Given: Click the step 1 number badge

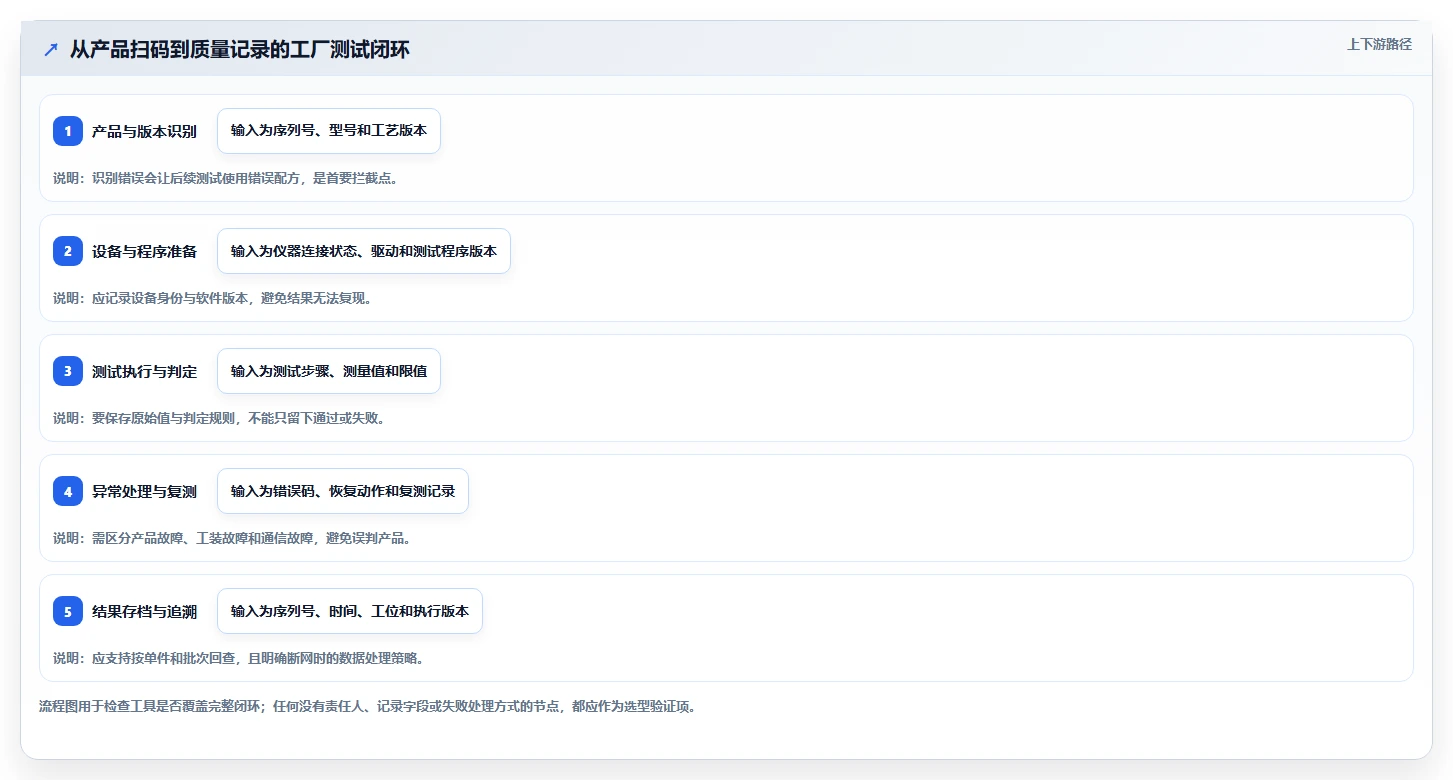Looking at the screenshot, I should [68, 131].
